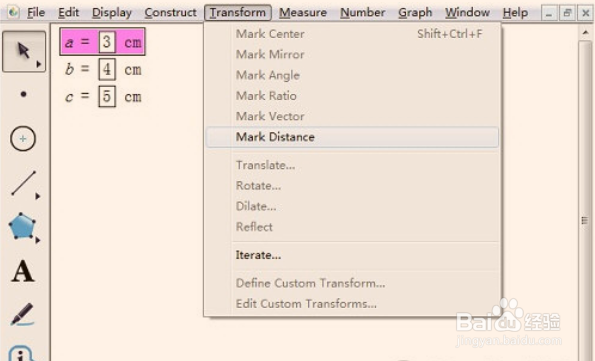Restore the document window
This screenshot has width=595, height=361.
pos(567,14)
